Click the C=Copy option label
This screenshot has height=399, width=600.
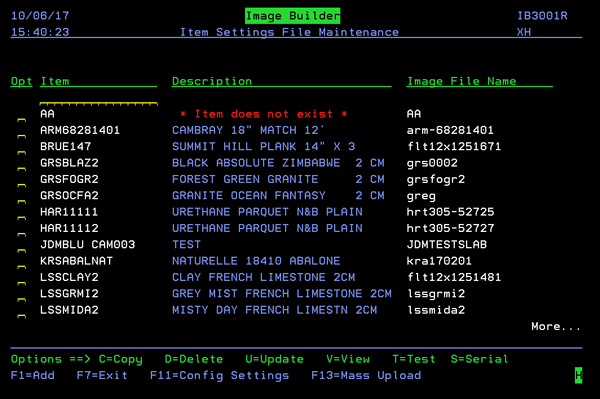point(121,359)
